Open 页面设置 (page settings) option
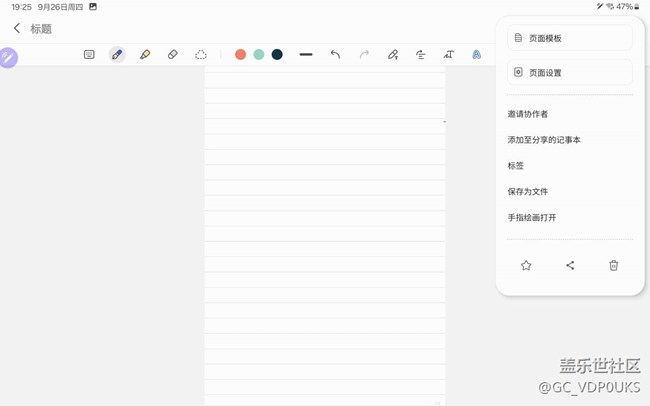Screen dimensions: 650x406 (569, 73)
